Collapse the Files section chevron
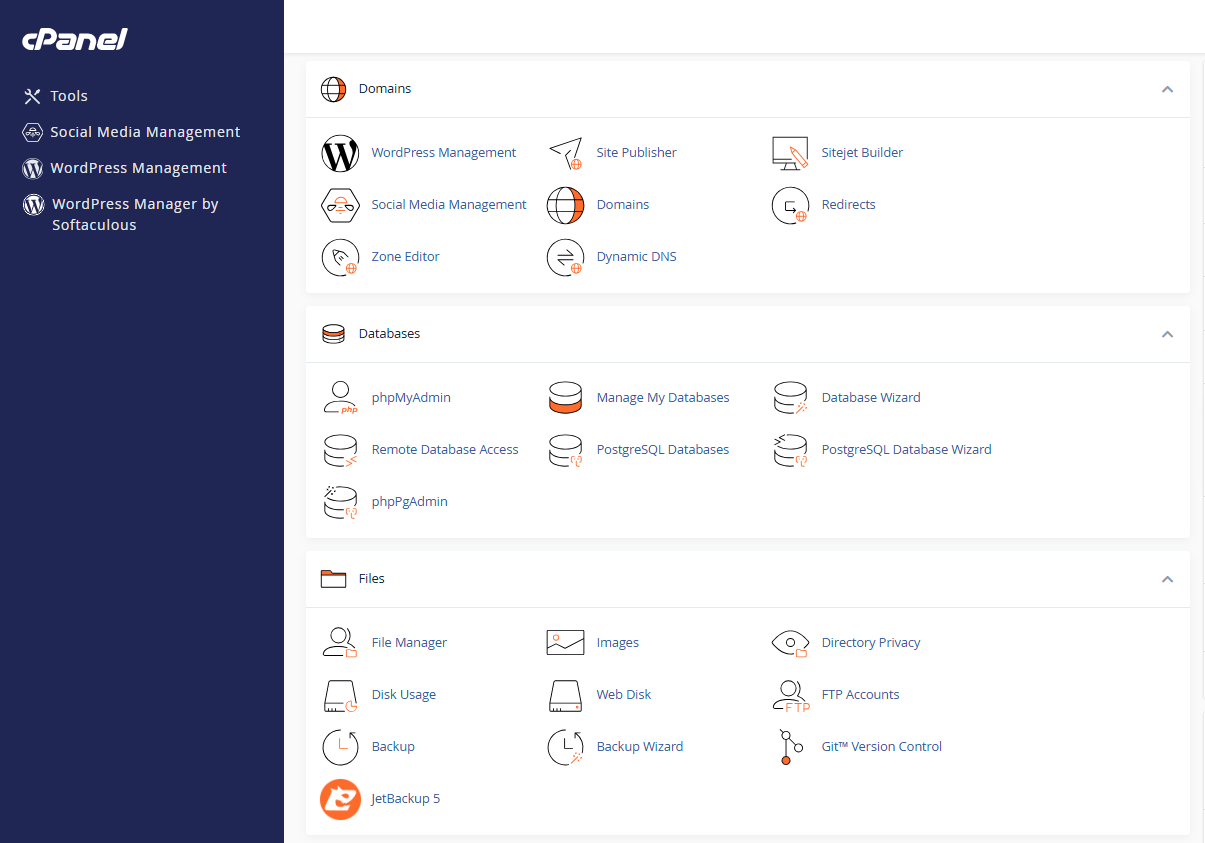 pyautogui.click(x=1167, y=579)
